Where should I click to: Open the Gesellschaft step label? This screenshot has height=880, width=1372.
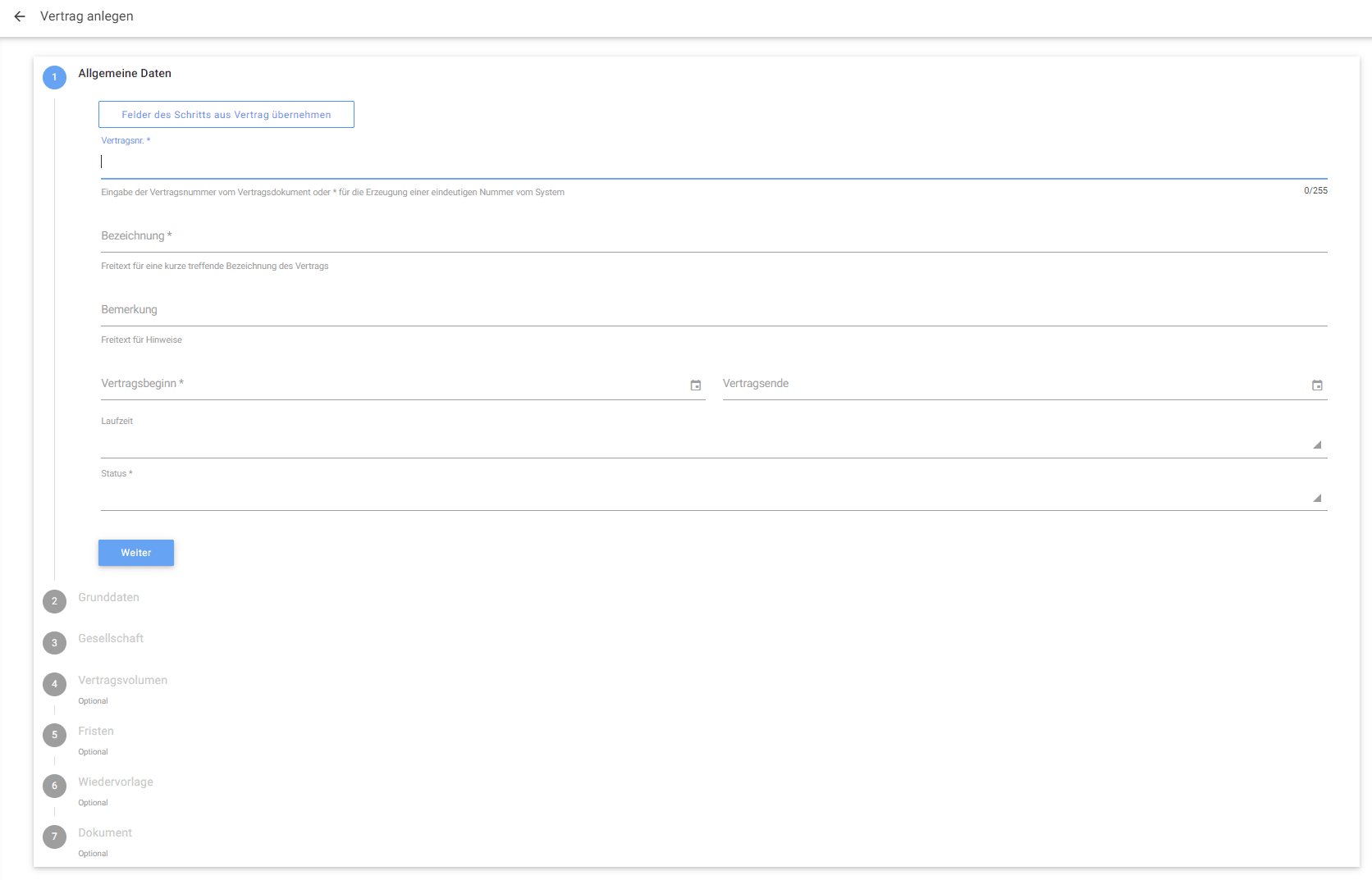coord(111,638)
